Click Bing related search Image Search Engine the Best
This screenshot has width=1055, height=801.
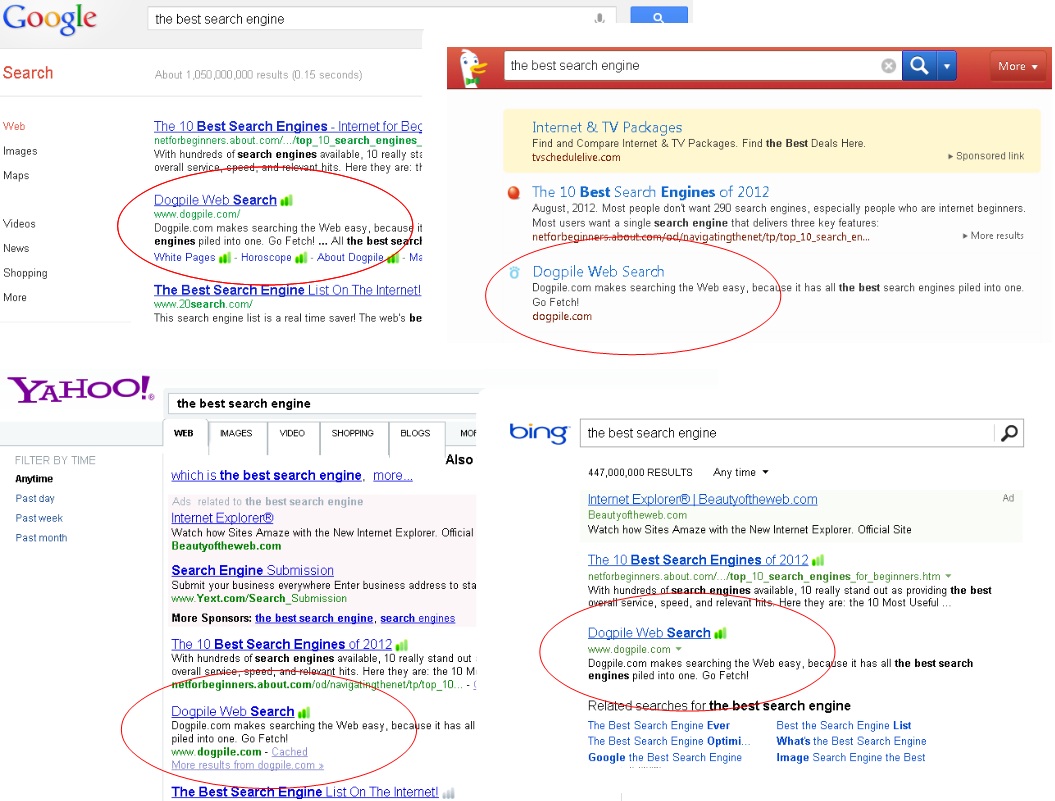850,757
